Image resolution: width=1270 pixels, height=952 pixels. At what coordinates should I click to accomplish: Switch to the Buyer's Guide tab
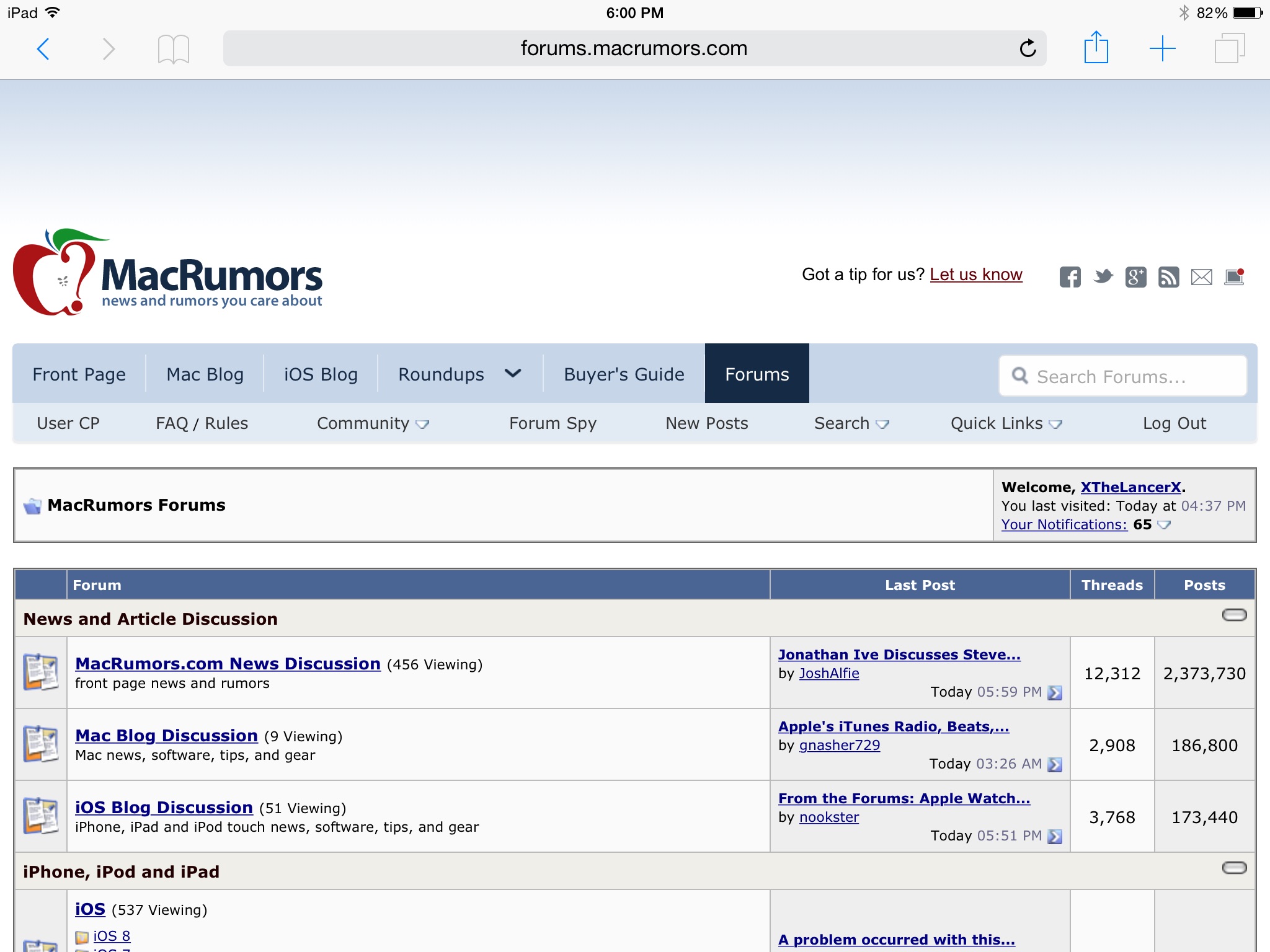pyautogui.click(x=624, y=374)
